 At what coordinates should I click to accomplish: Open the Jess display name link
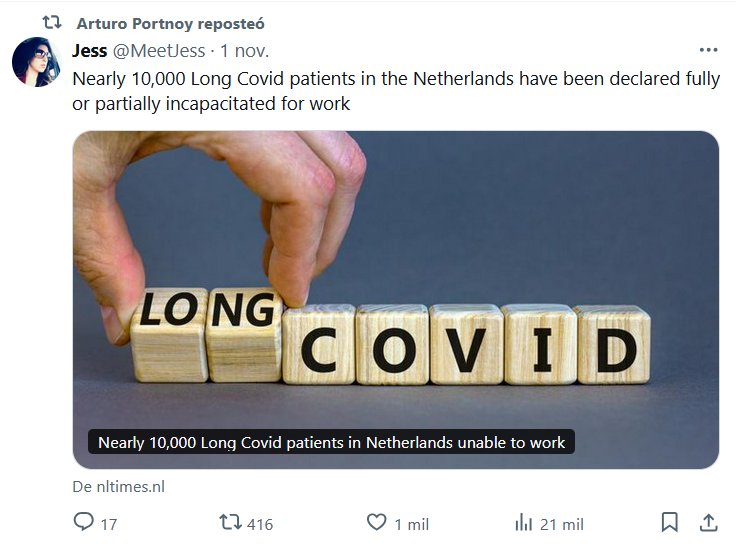pos(90,50)
